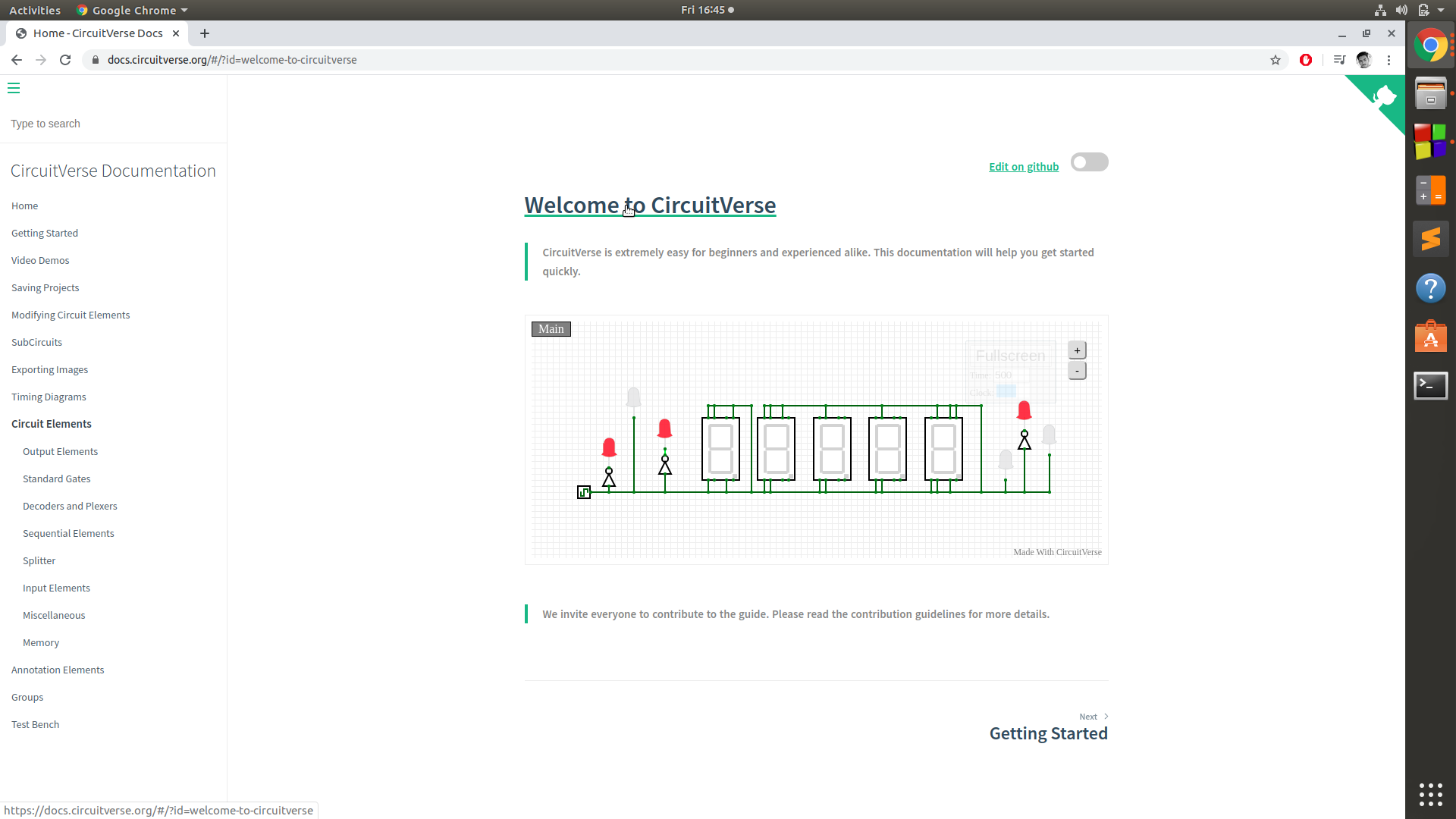Enable dark mode with the theme toggle

1089,162
